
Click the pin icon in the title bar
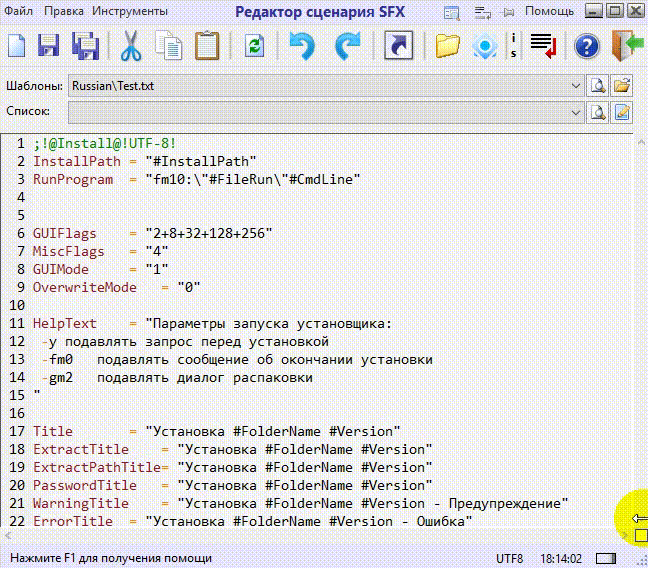(x=508, y=12)
